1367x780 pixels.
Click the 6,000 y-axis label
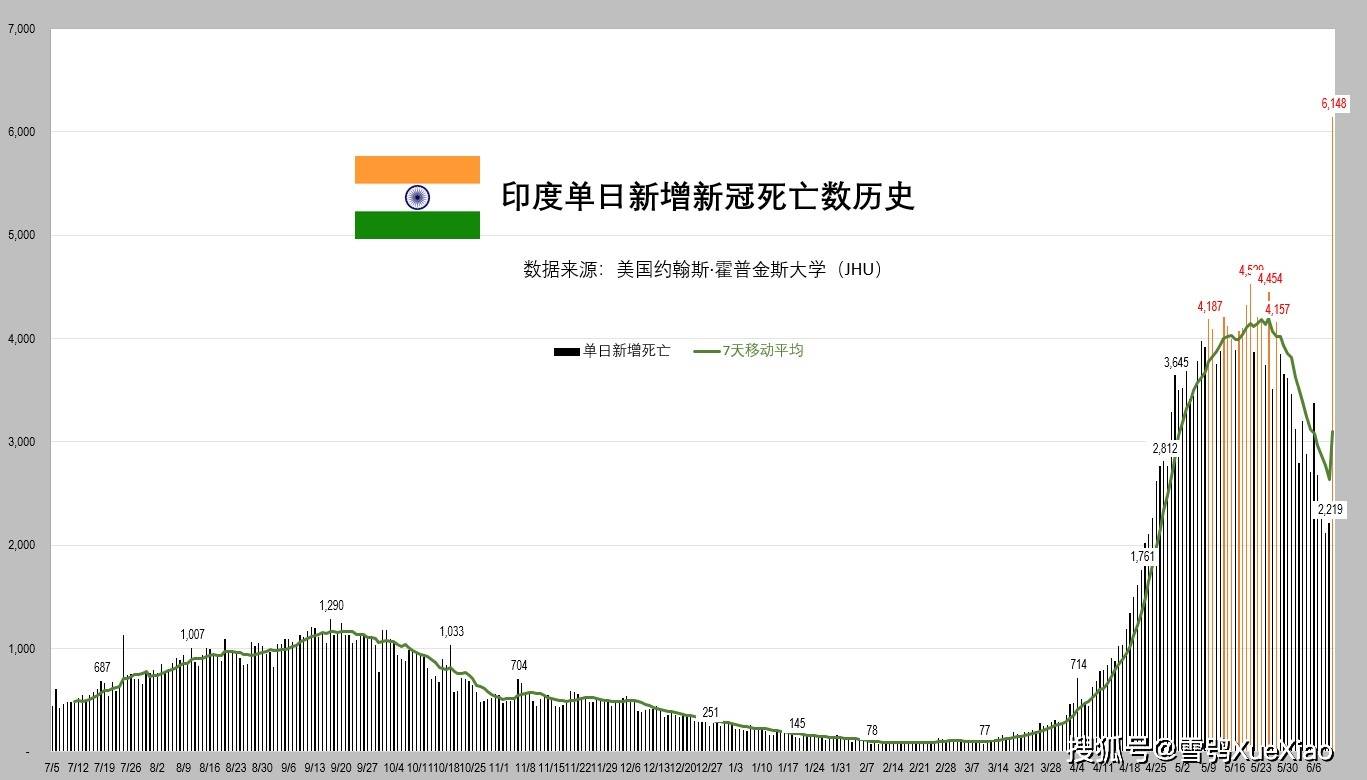(21, 132)
